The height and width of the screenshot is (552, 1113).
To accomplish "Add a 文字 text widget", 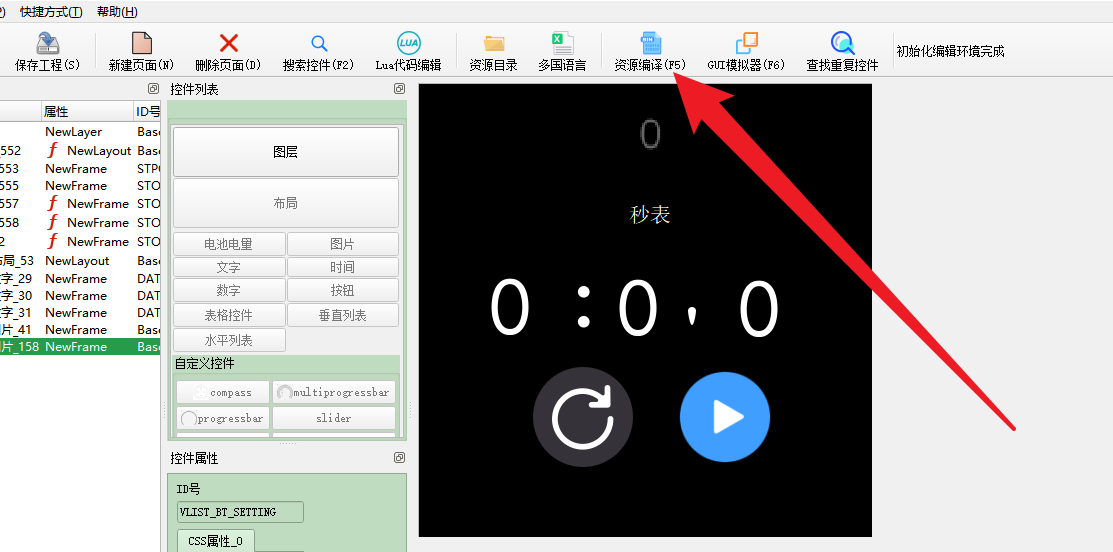I will [x=229, y=267].
